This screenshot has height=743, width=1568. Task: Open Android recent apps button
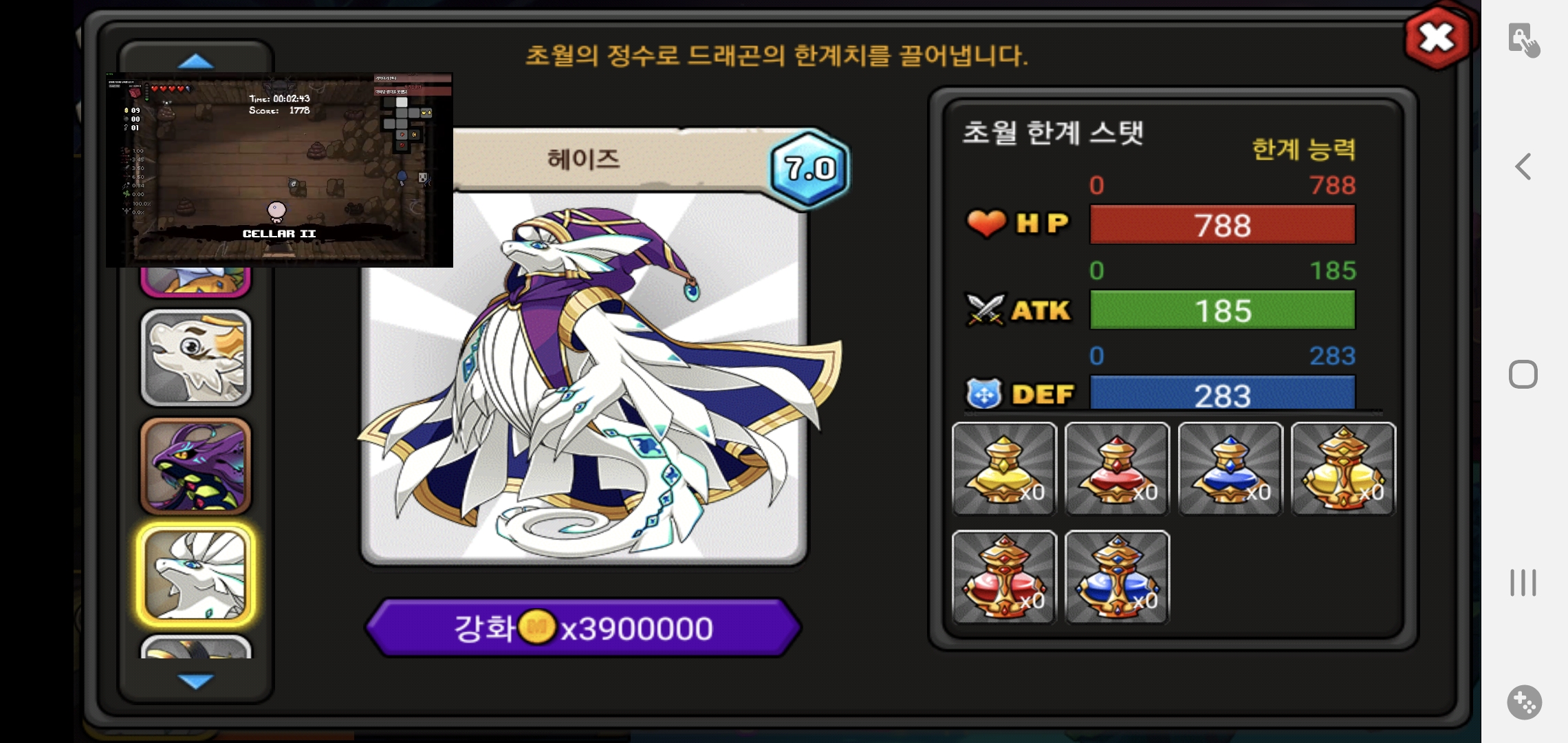pyautogui.click(x=1523, y=583)
